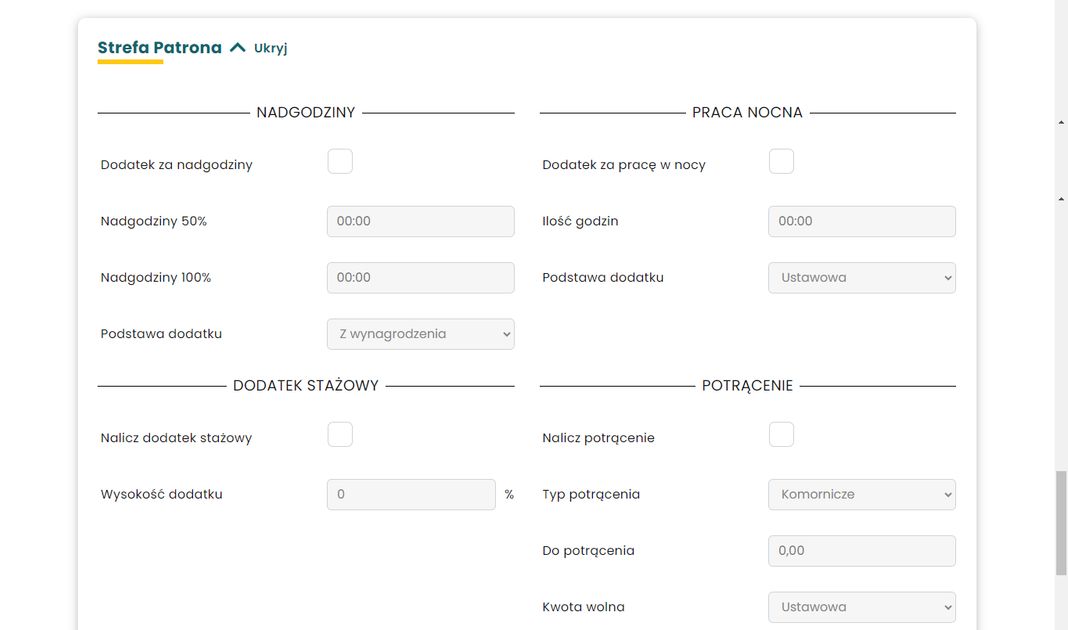Click the Ukryj link
Image resolution: width=1068 pixels, height=630 pixels.
(270, 48)
